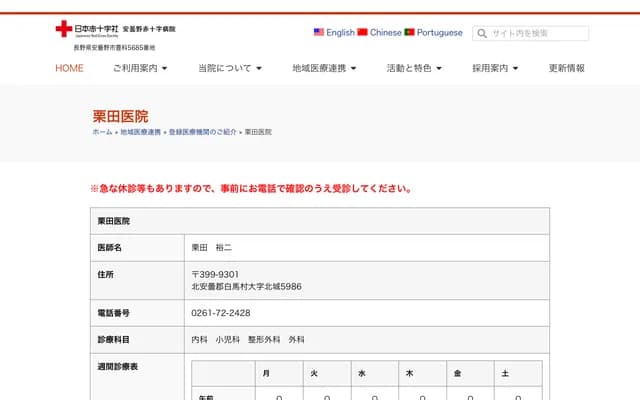The height and width of the screenshot is (400, 640).
Task: Click the search magnifier icon
Action: point(482,33)
